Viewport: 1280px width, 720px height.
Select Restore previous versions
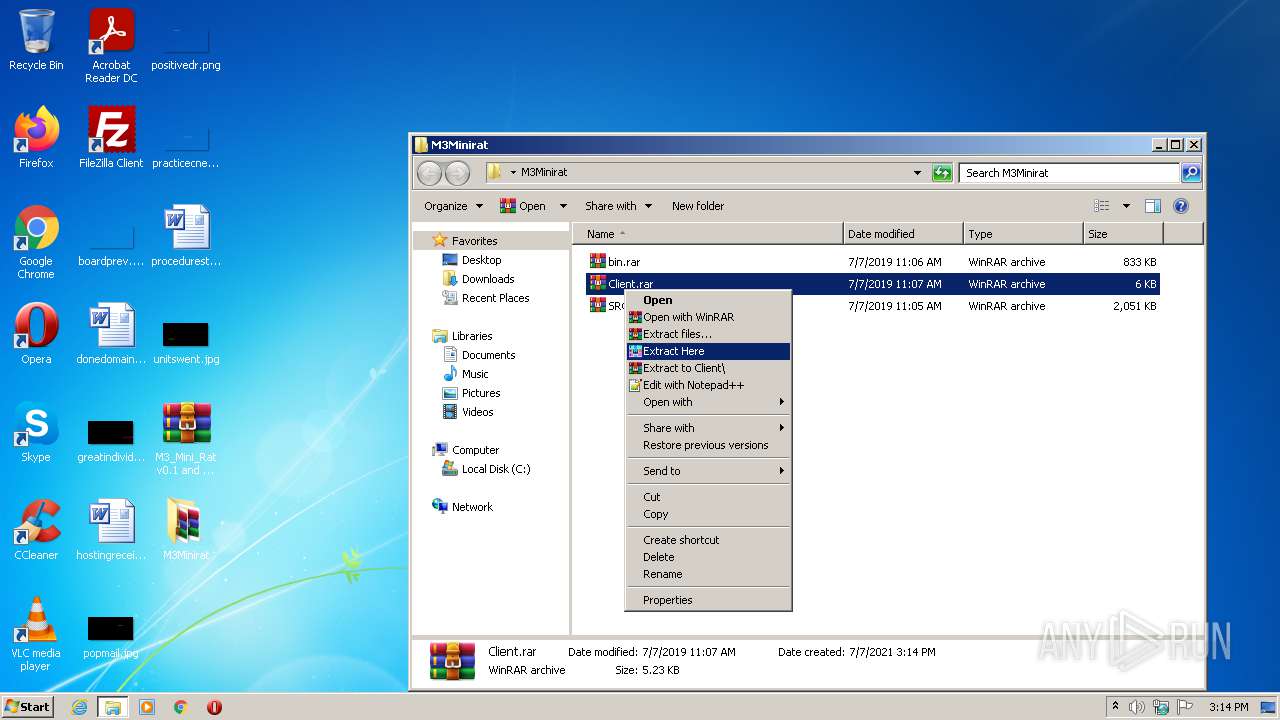708,445
